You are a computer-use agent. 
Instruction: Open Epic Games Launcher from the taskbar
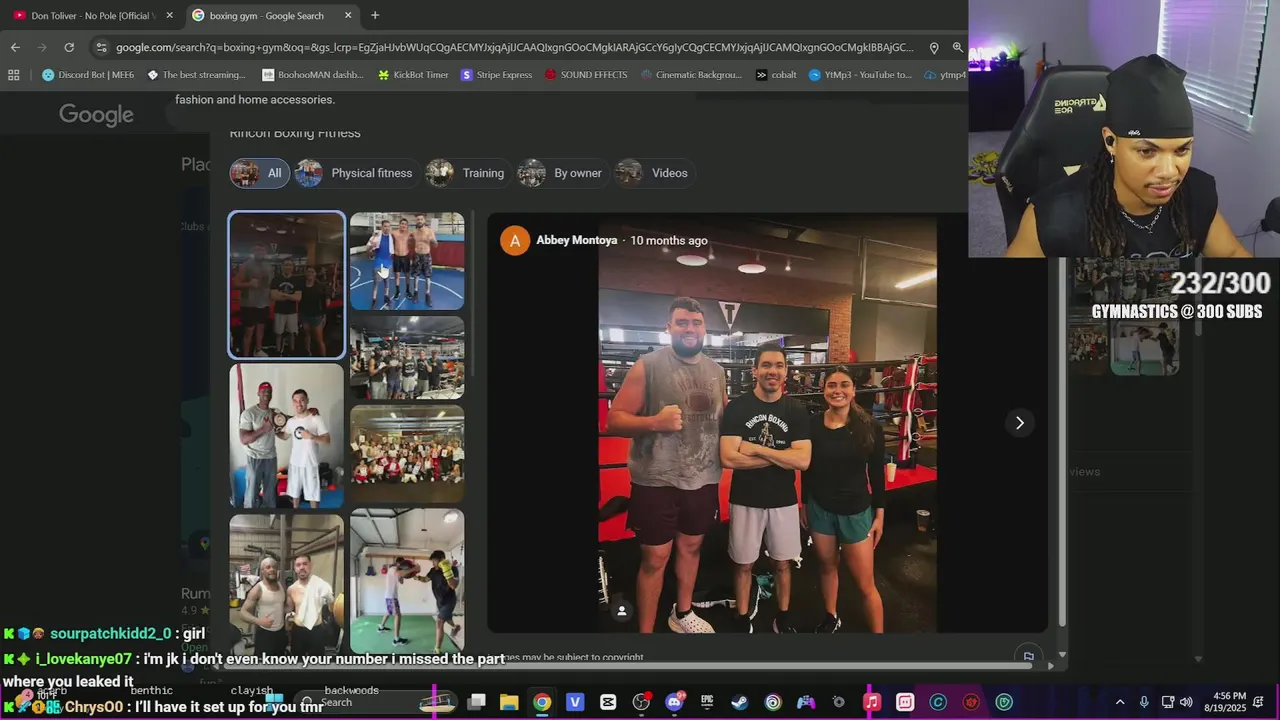pyautogui.click(x=707, y=702)
